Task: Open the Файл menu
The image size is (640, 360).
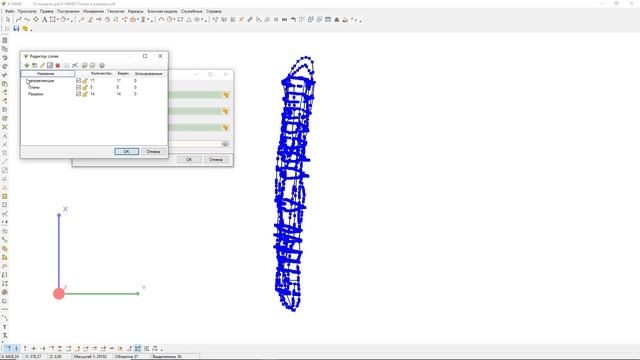Action: [x=9, y=11]
